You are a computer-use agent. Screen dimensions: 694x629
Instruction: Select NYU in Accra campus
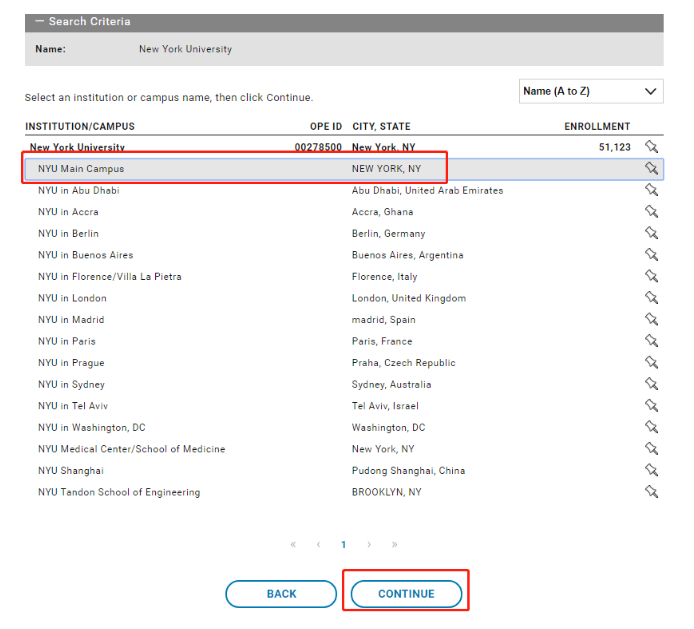(68, 212)
